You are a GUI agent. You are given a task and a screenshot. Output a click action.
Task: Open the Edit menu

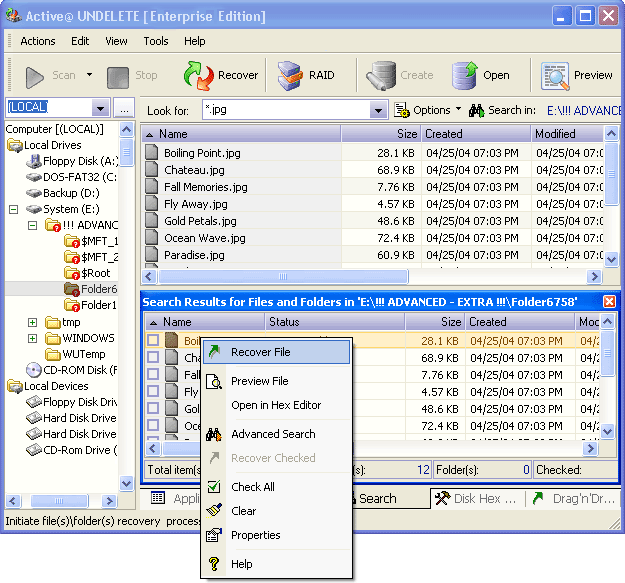coord(80,41)
